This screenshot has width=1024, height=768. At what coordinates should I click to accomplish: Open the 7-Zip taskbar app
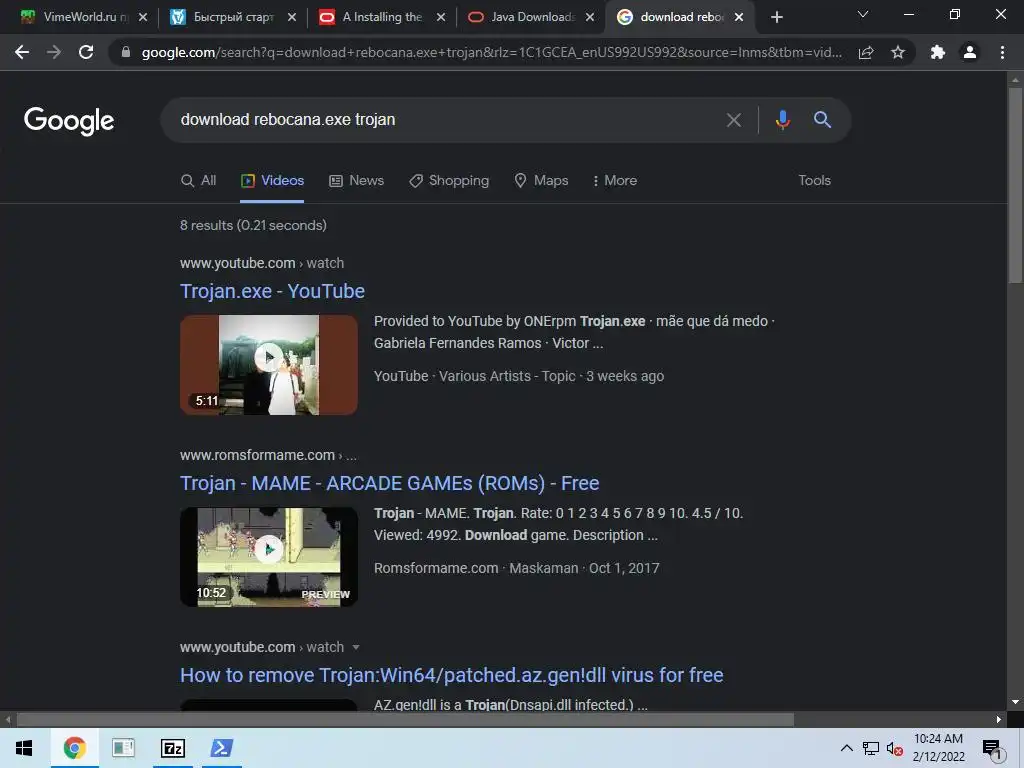173,748
